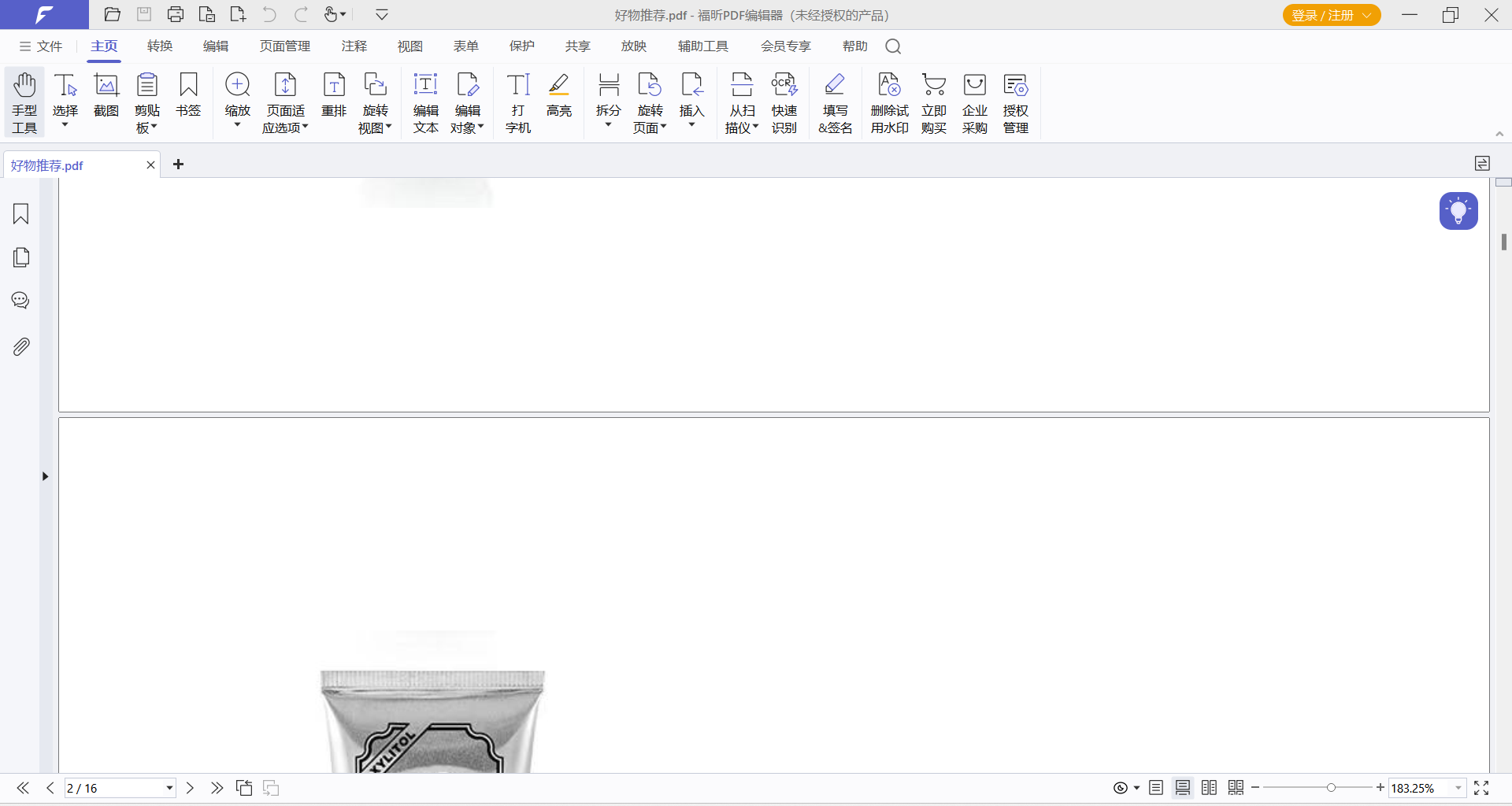
Task: Open the file folder icon in title bar
Action: coord(113,14)
